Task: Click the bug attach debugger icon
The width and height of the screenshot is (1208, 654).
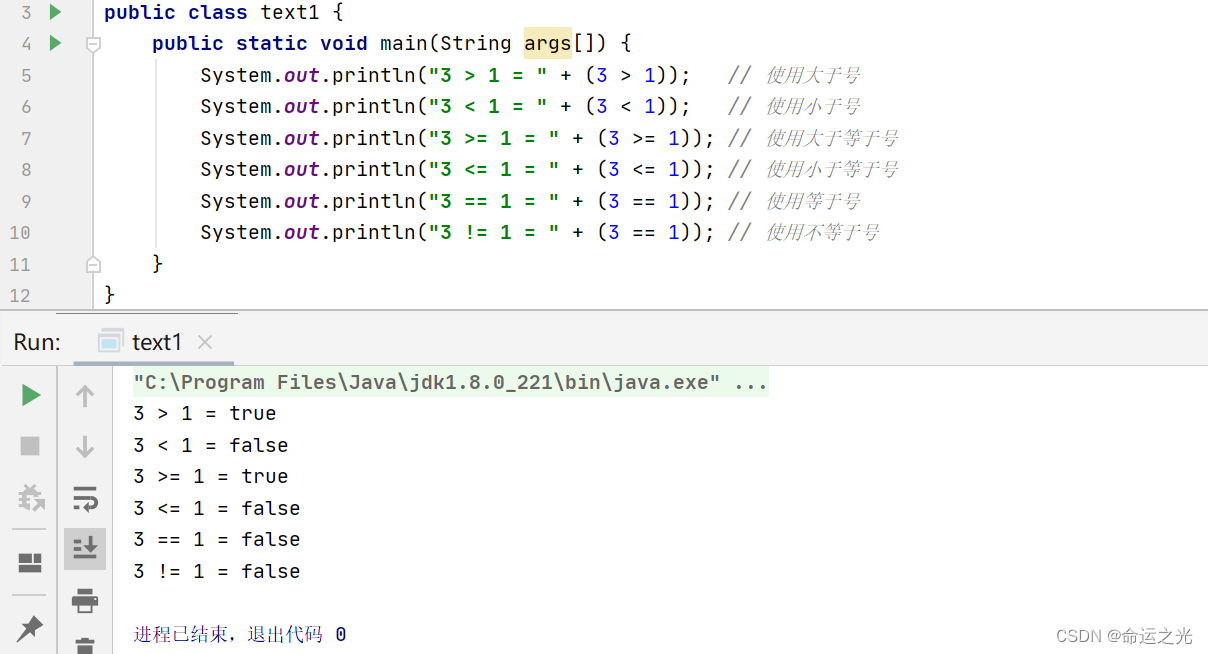Action: [x=30, y=497]
